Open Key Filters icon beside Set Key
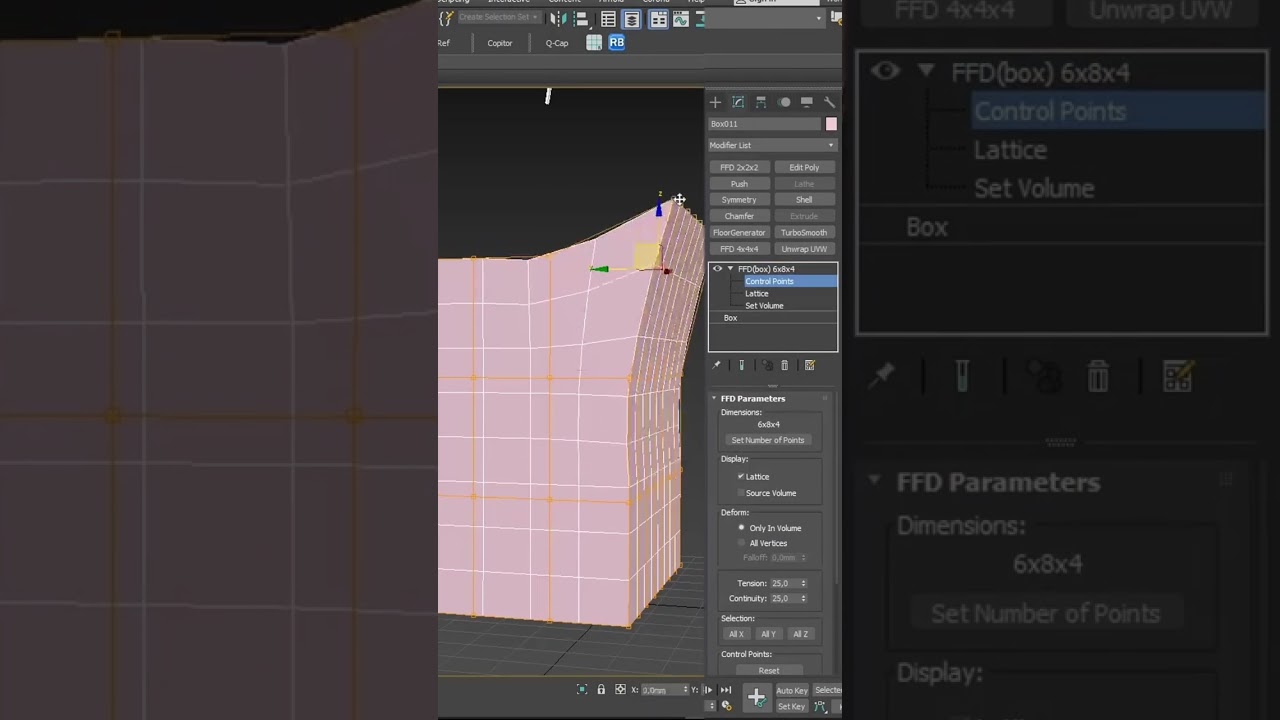 (820, 706)
